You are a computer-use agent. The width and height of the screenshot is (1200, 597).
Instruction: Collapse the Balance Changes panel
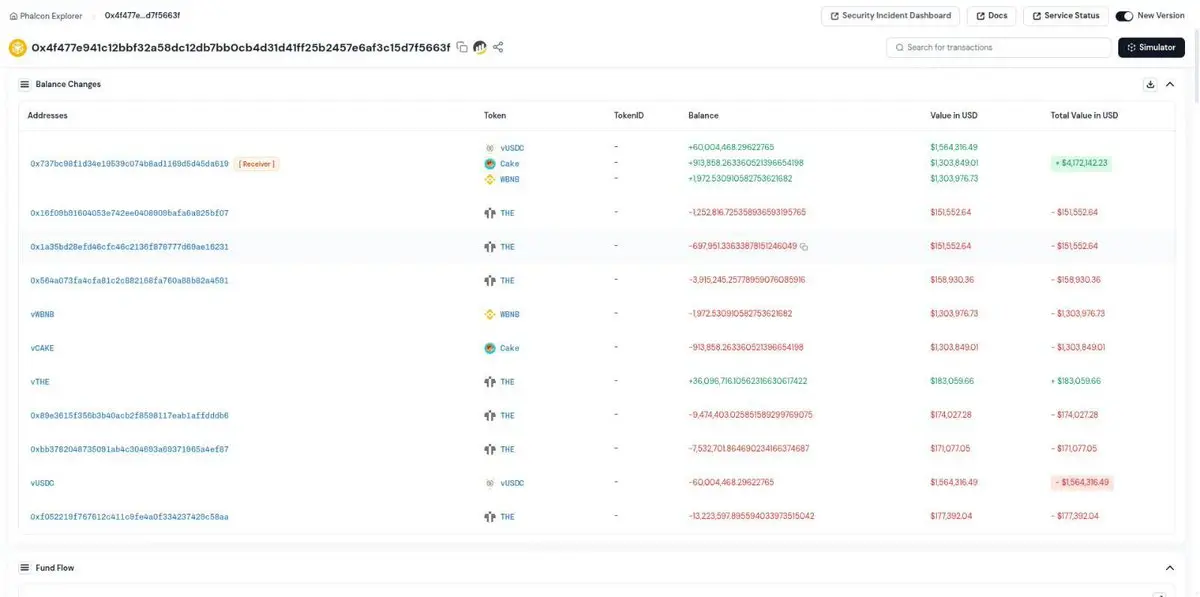(1170, 85)
